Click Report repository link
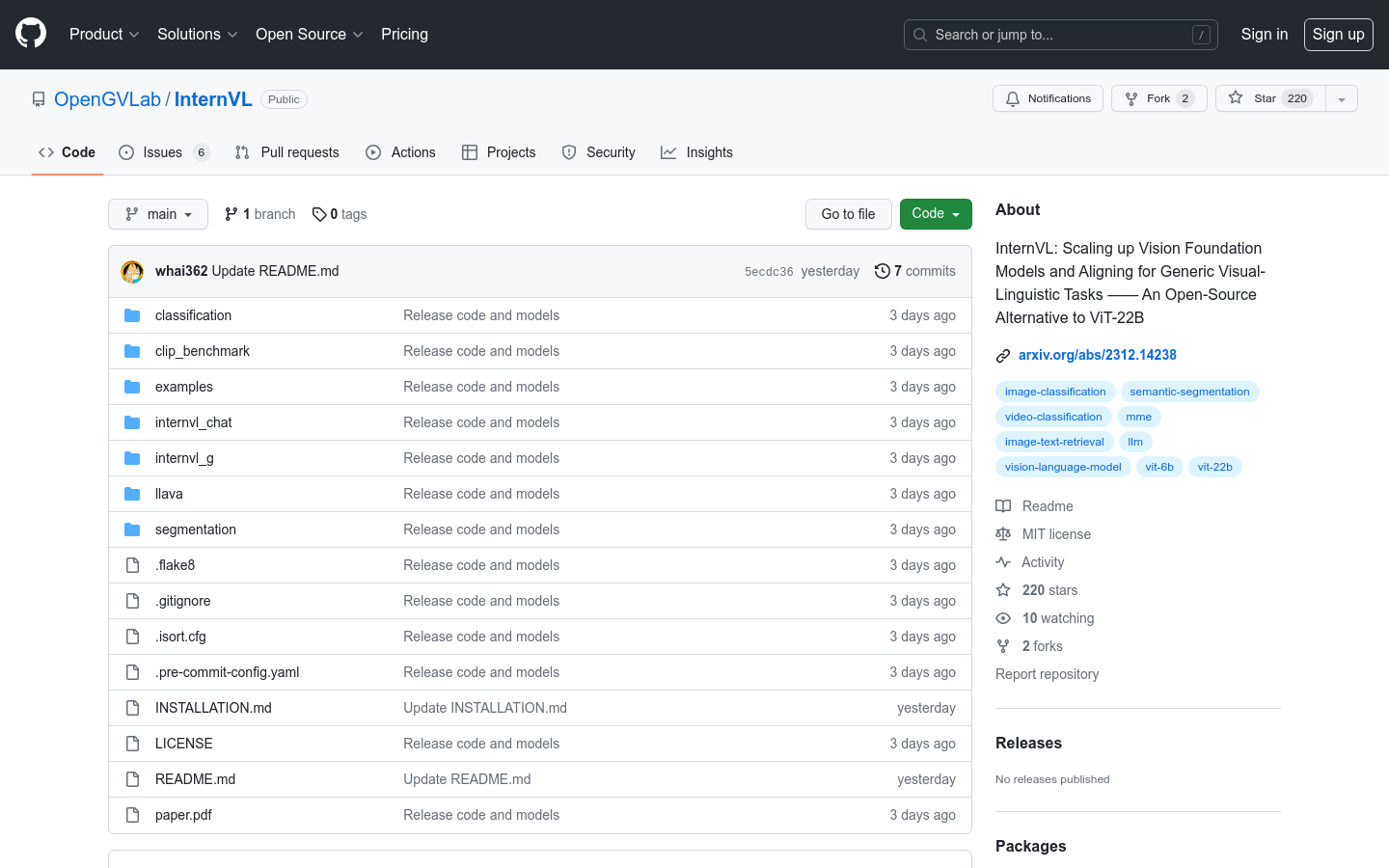The width and height of the screenshot is (1389, 868). pos(1047,674)
